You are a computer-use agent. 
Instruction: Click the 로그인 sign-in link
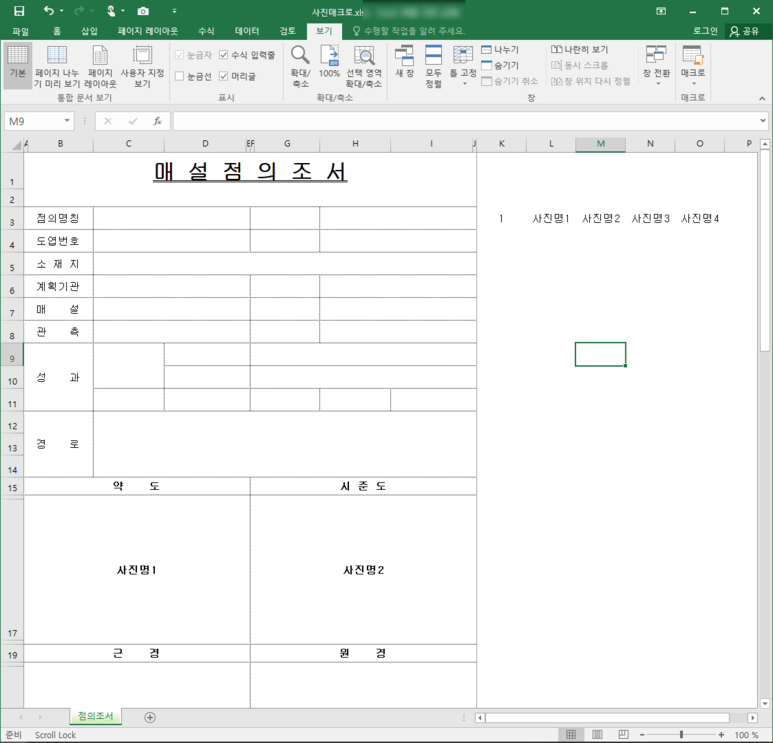705,31
